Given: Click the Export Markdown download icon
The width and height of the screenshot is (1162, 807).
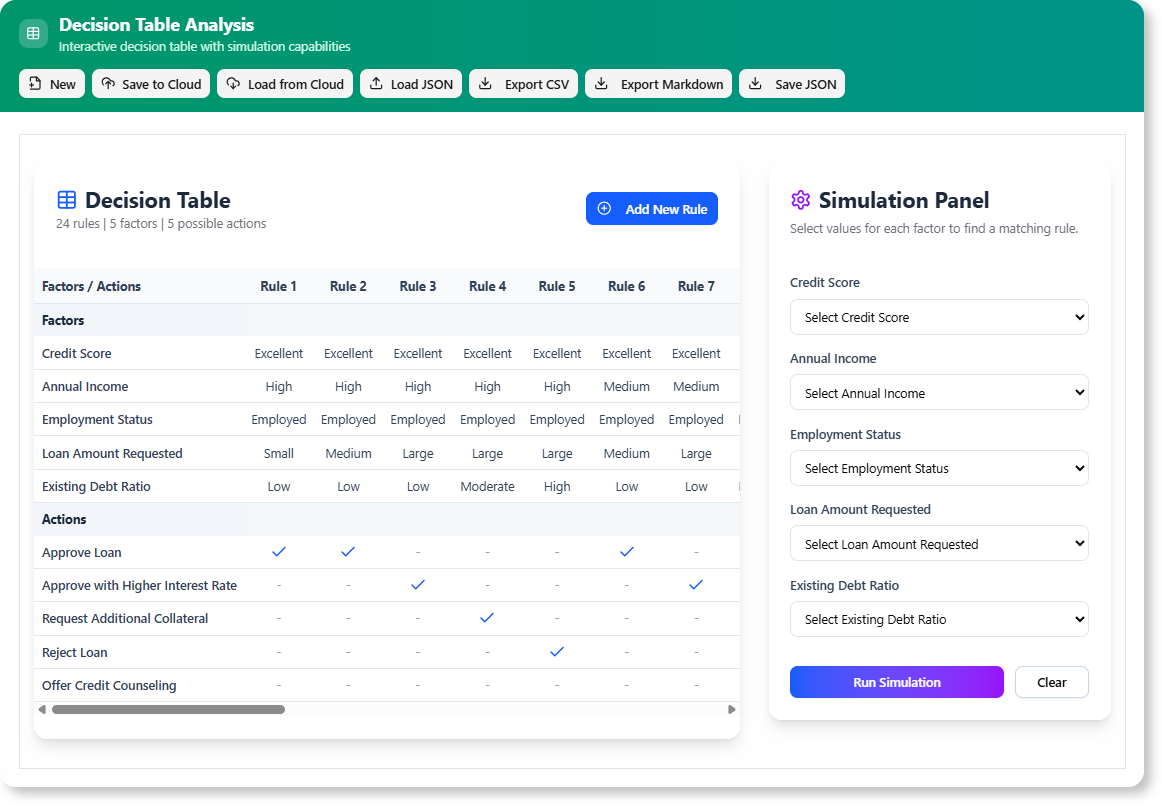Looking at the screenshot, I should 600,84.
